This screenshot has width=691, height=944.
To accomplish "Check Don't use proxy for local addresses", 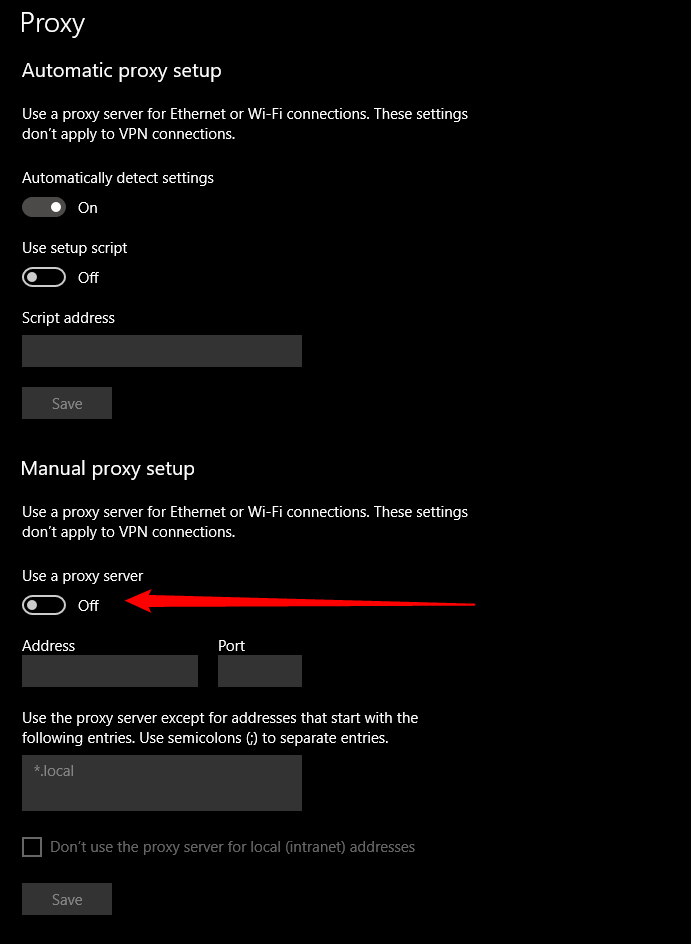I will coord(31,846).
